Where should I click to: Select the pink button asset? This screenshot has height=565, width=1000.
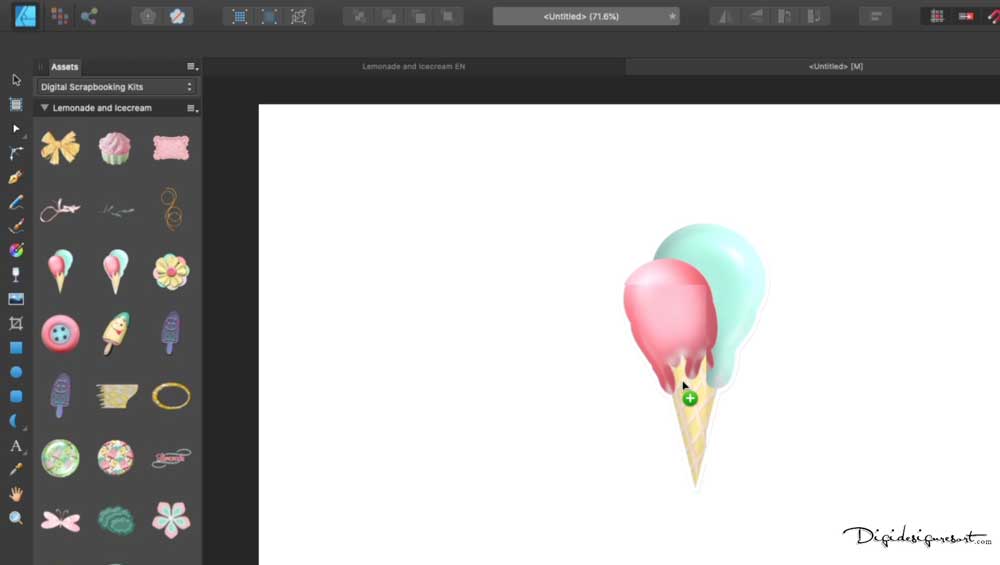pyautogui.click(x=61, y=333)
